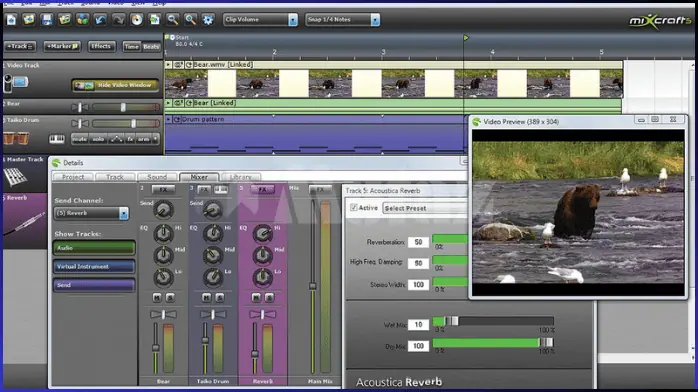Screen dimensions: 698x392
Task: Switch to the Project tab
Action: [73, 177]
